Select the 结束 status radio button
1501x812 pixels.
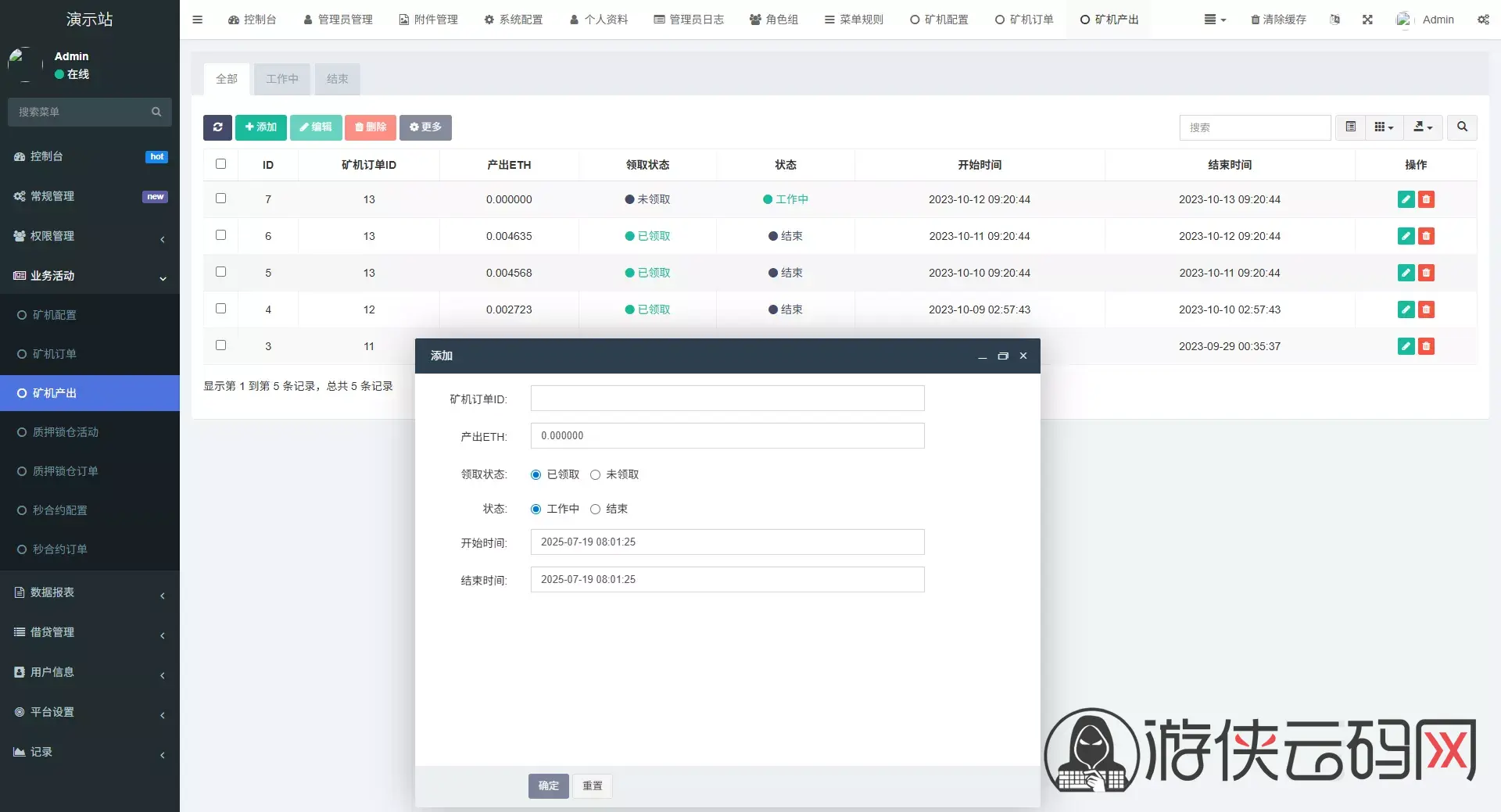(x=595, y=509)
